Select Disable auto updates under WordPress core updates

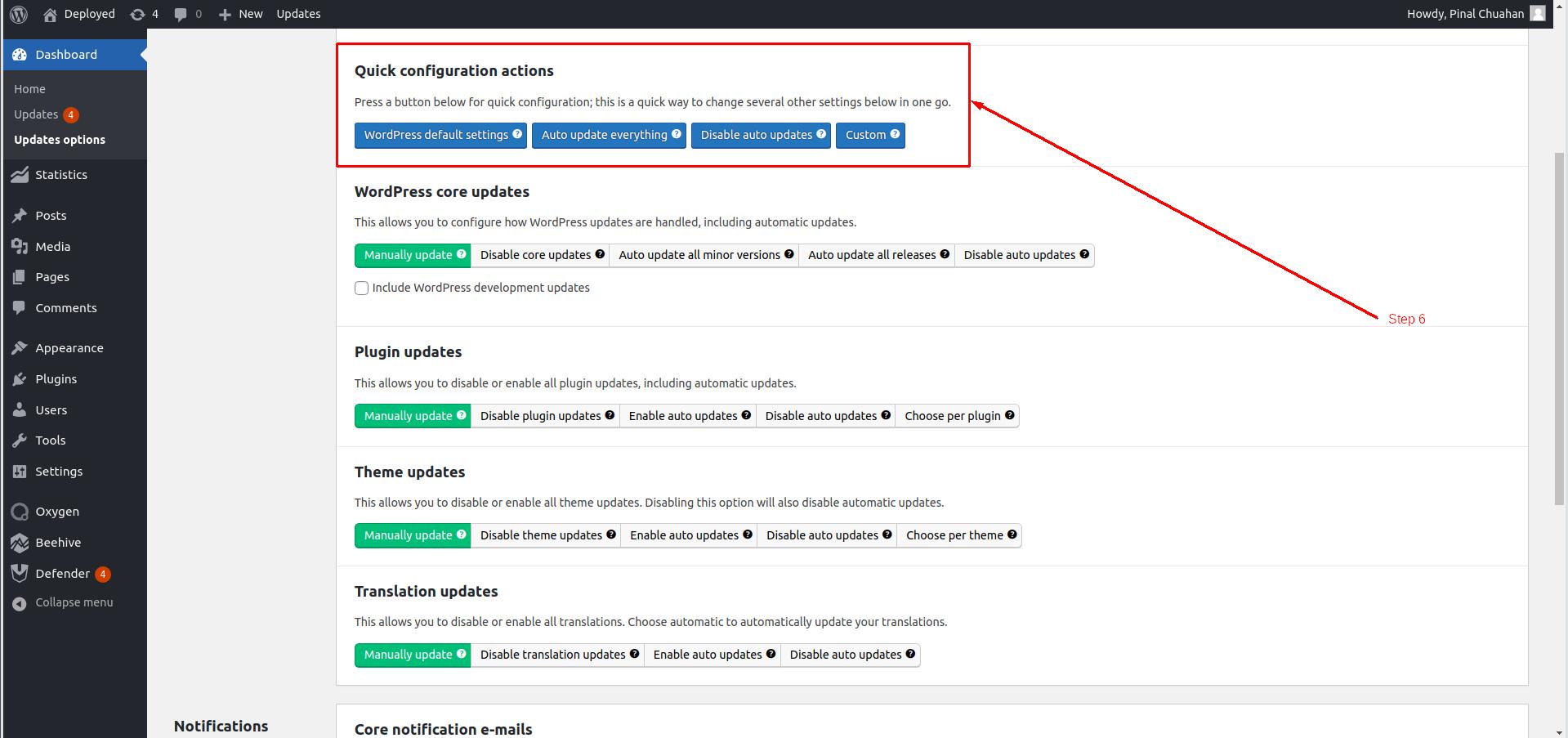(x=1025, y=255)
